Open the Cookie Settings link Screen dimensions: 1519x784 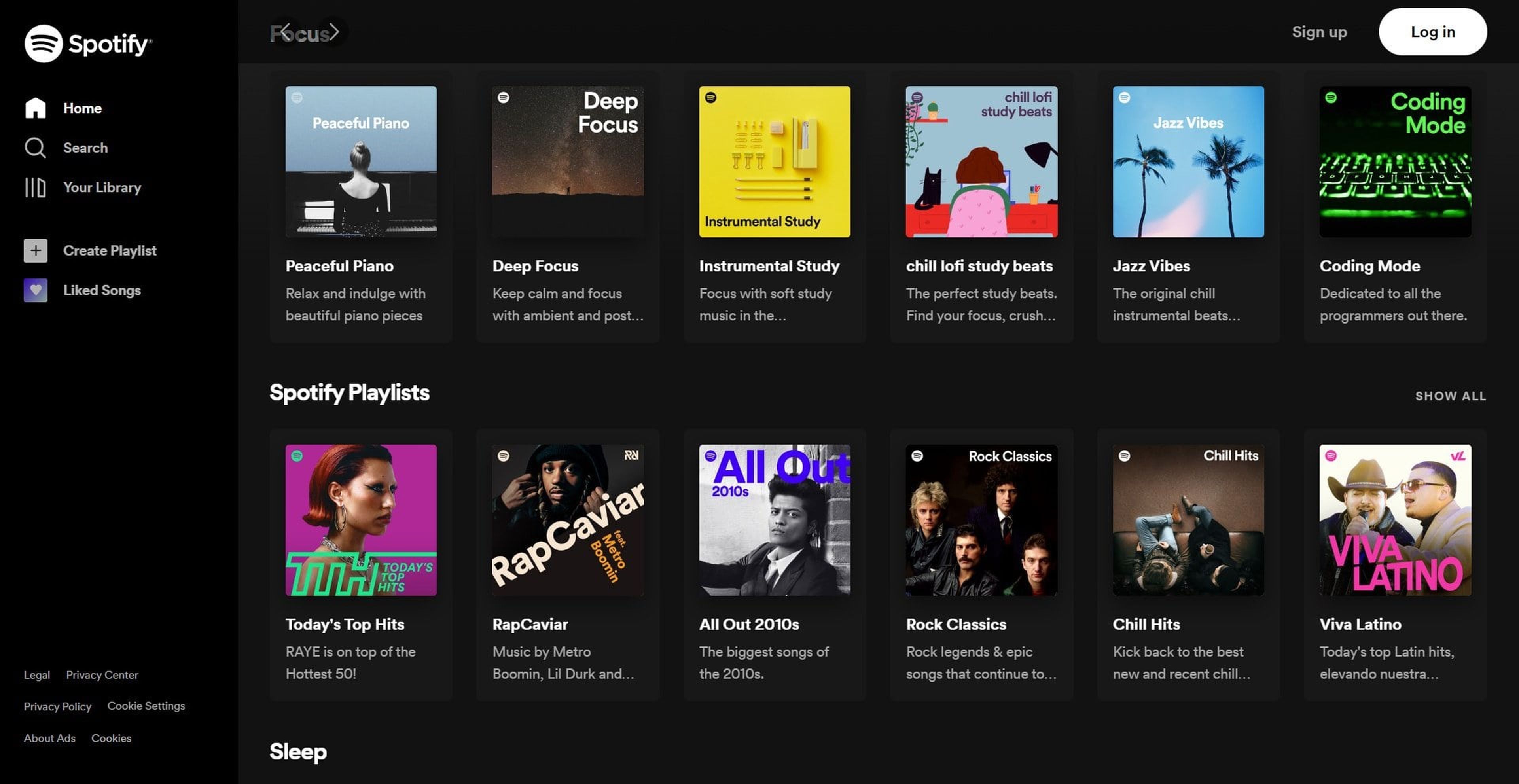[x=146, y=706]
